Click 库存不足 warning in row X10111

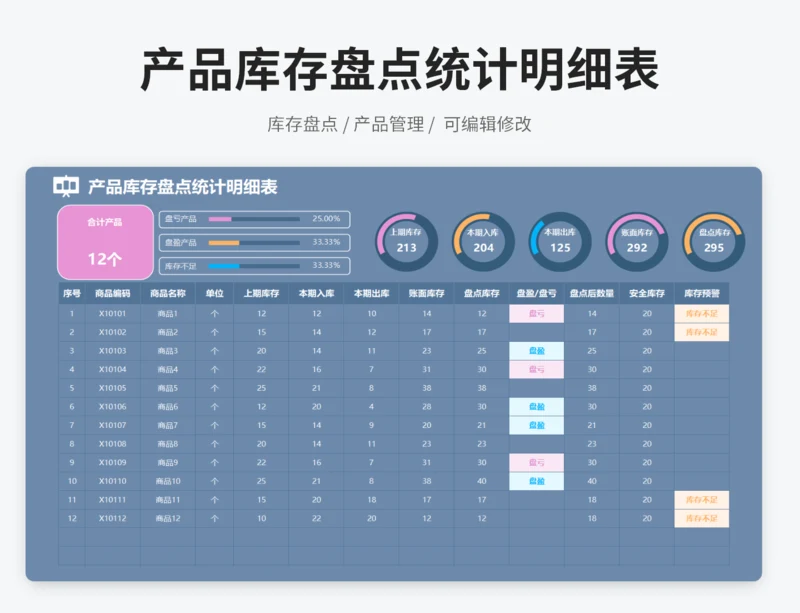(702, 500)
